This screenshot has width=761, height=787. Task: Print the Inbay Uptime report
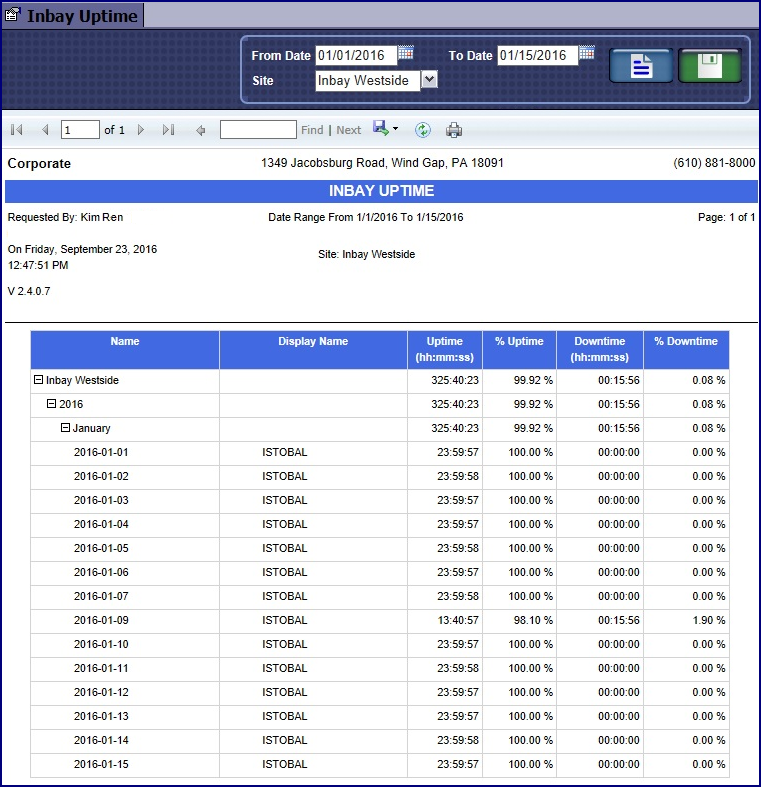454,130
